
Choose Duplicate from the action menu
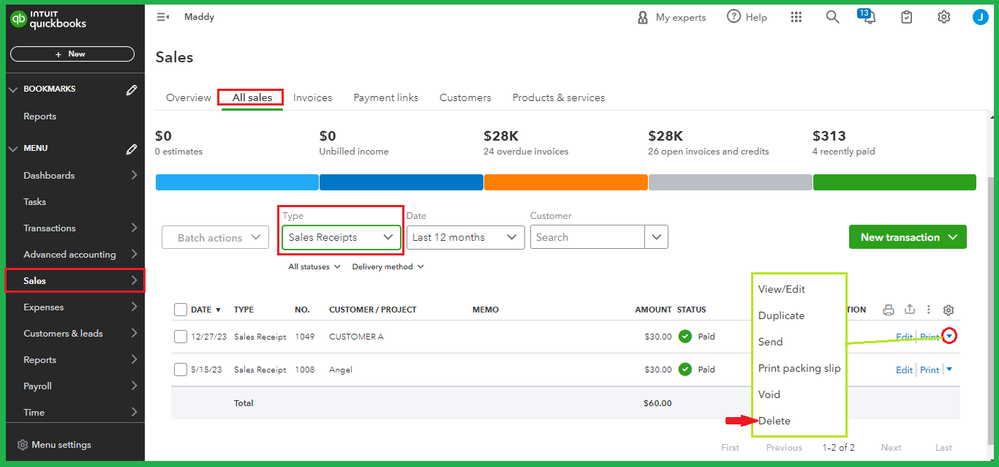tap(781, 315)
